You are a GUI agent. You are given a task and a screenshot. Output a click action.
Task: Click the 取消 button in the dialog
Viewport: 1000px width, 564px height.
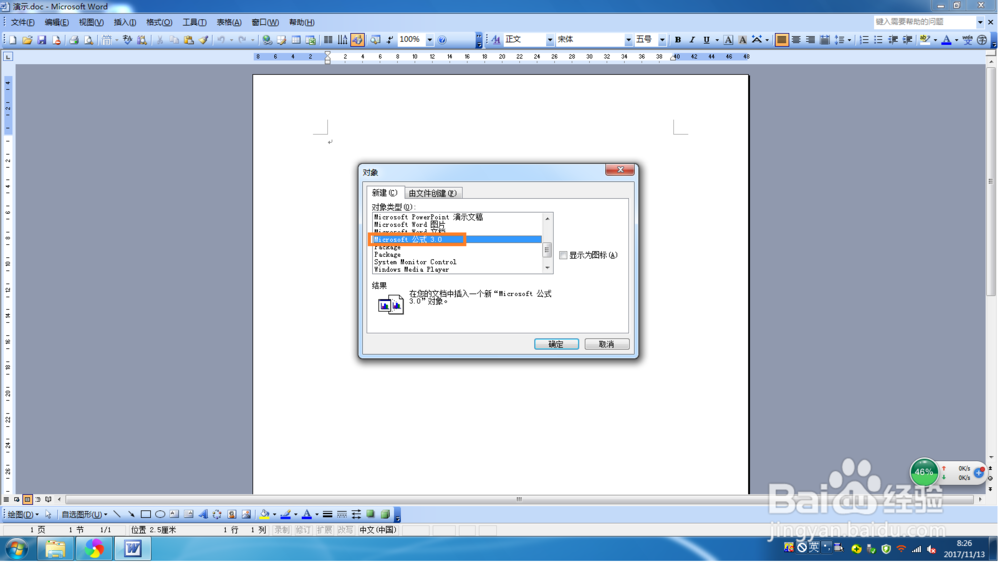pos(607,345)
